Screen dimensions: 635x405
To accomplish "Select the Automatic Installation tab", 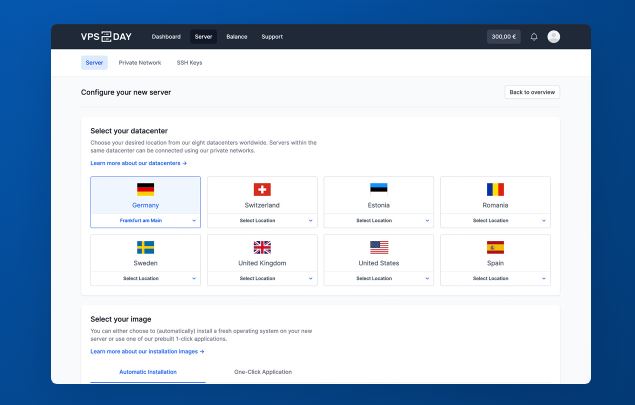I will (148, 372).
